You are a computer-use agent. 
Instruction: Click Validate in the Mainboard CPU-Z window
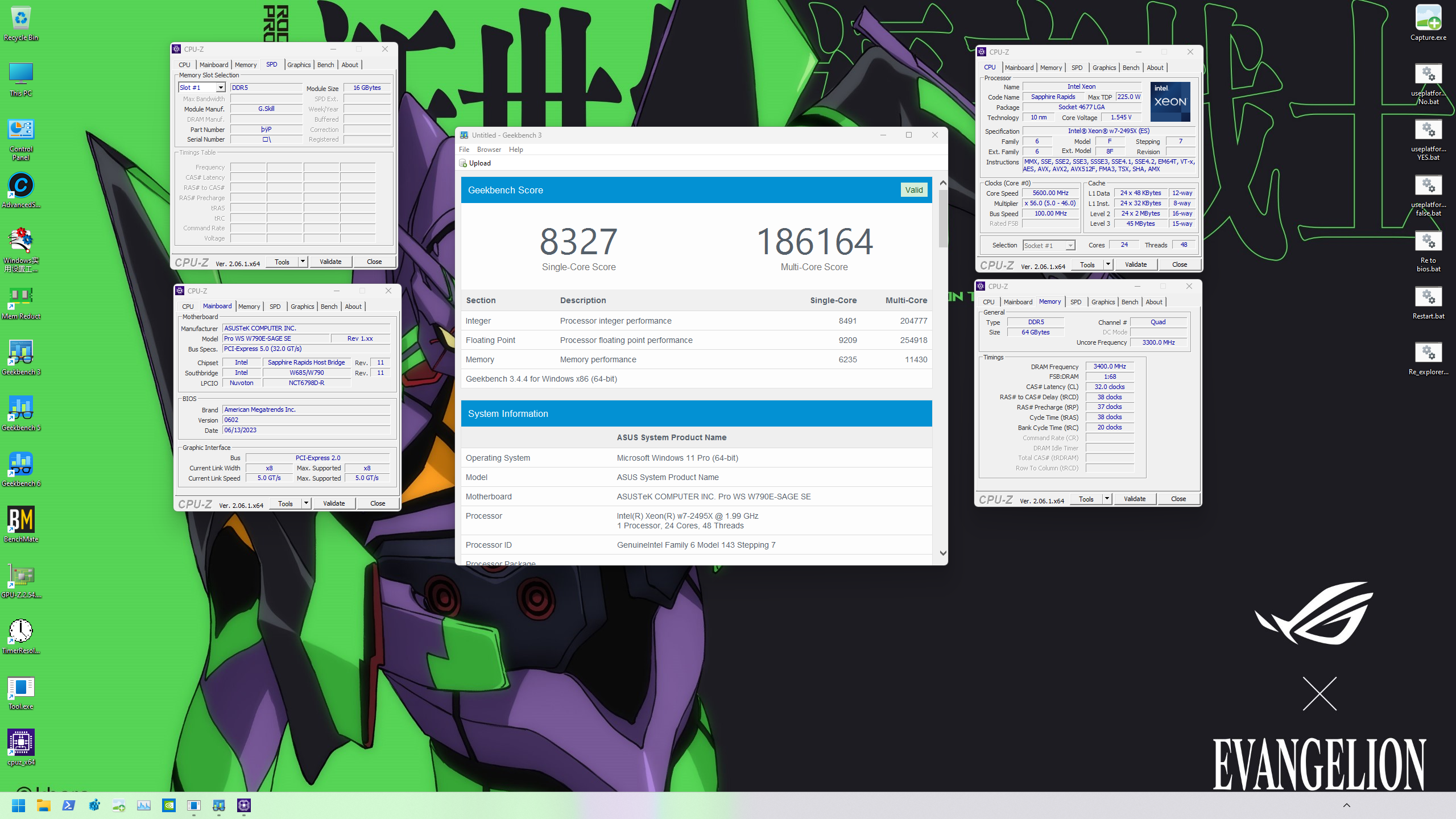(x=334, y=503)
